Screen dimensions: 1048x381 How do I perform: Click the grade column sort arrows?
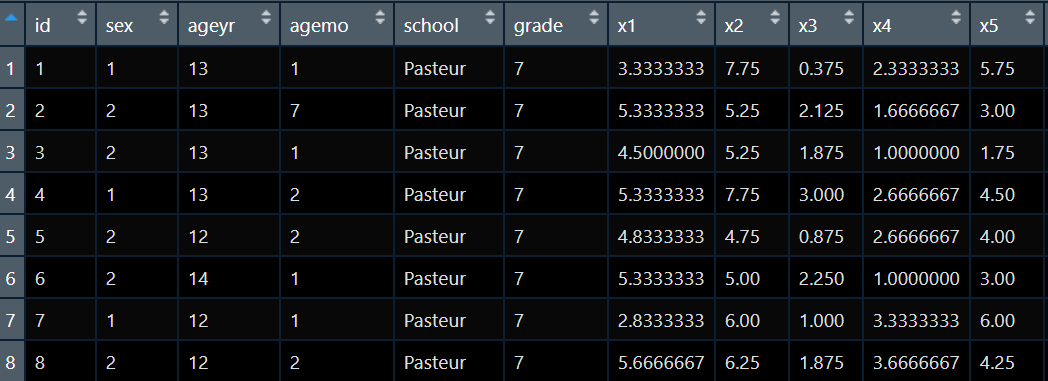(x=594, y=17)
